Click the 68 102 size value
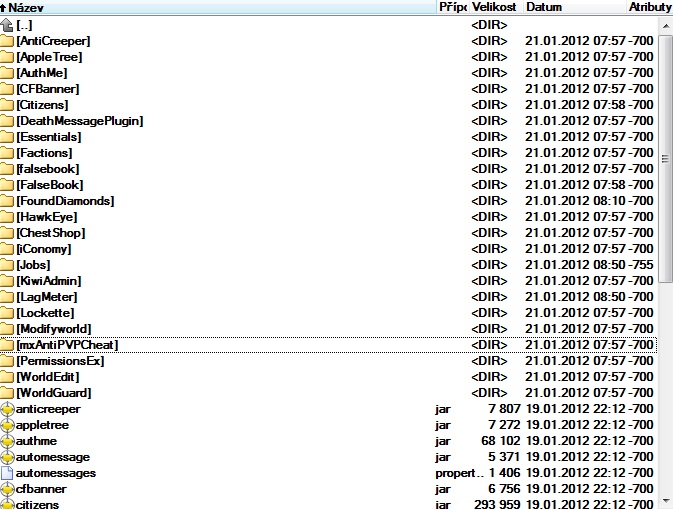This screenshot has width=673, height=510. click(500, 441)
